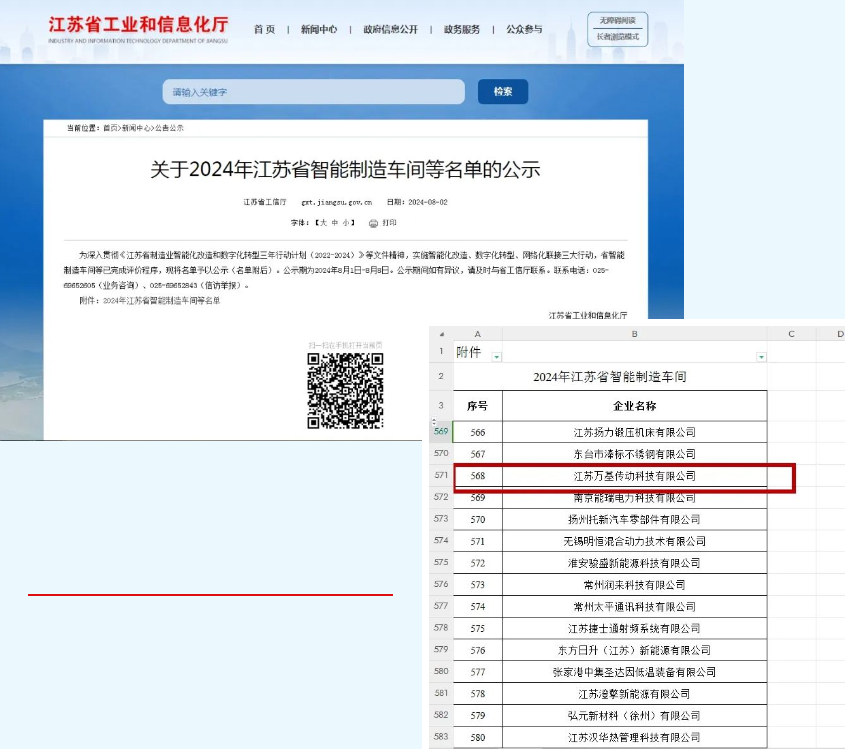Image resolution: width=845 pixels, height=750 pixels.
Task: Click the 首页 breadcrumb link
Action: (x=110, y=128)
